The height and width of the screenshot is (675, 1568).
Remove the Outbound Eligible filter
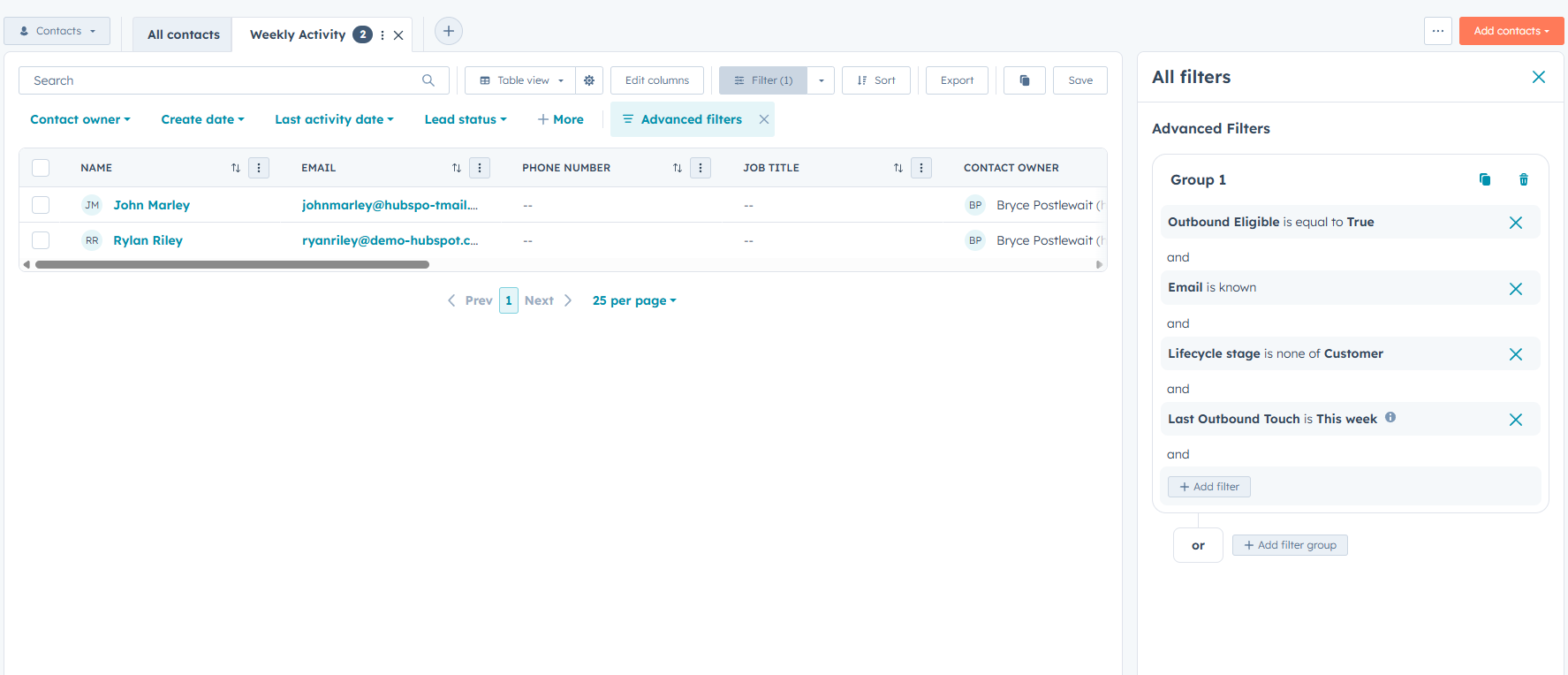point(1516,223)
